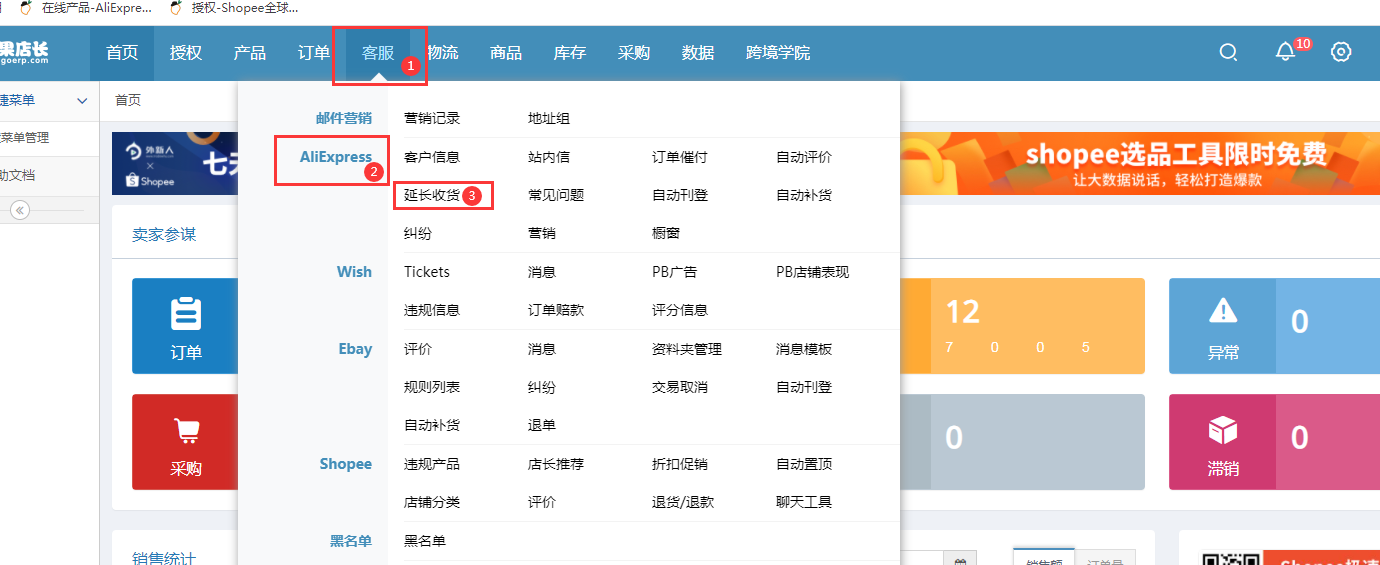1380x565 pixels.
Task: Select 自动评价 menu entry
Action: point(804,157)
